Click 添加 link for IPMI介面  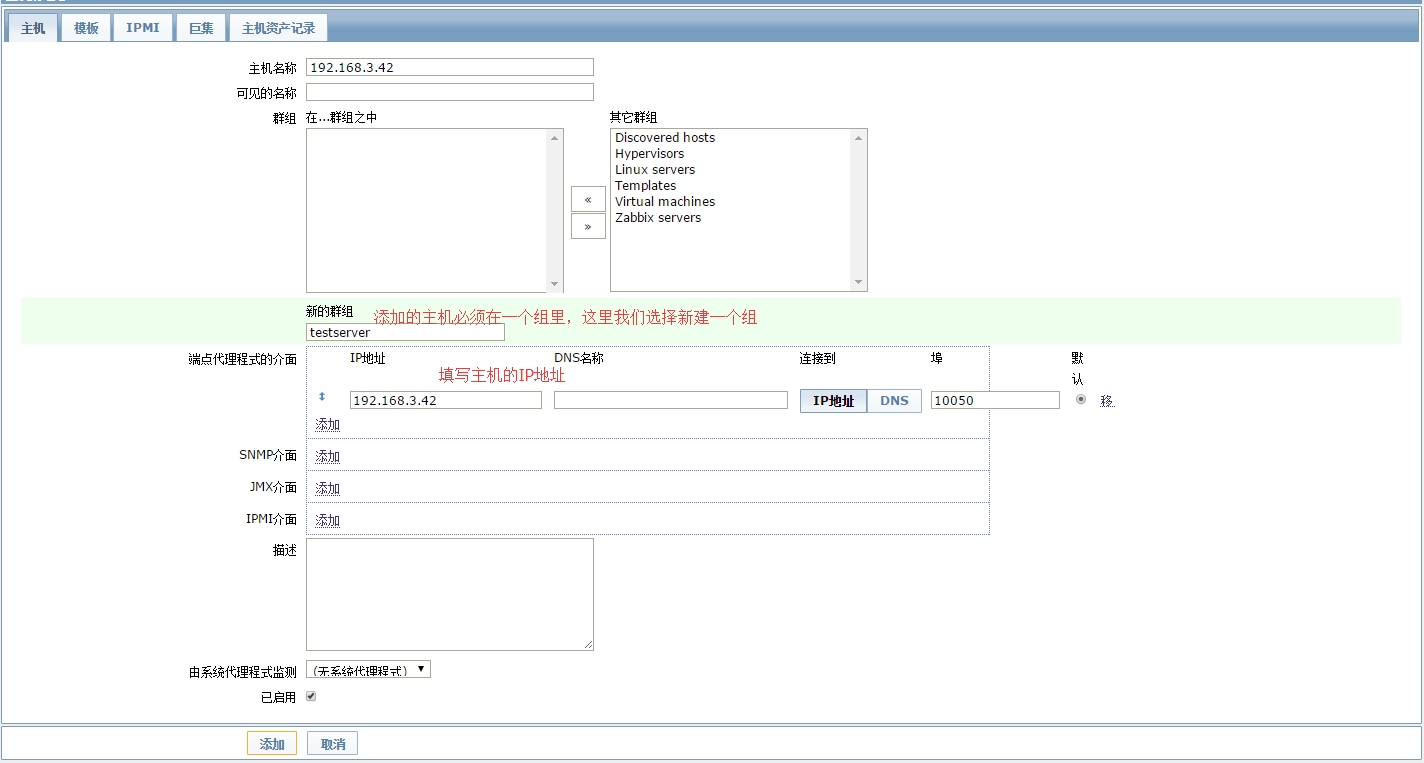[x=328, y=521]
